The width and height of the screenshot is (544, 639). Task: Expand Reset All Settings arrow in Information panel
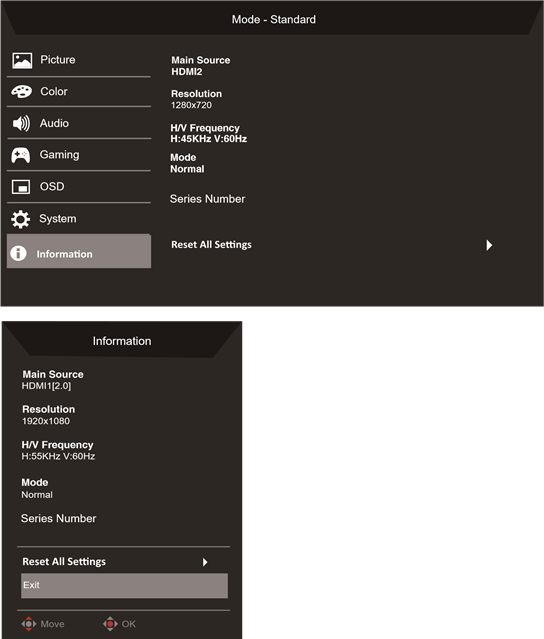[x=205, y=562]
